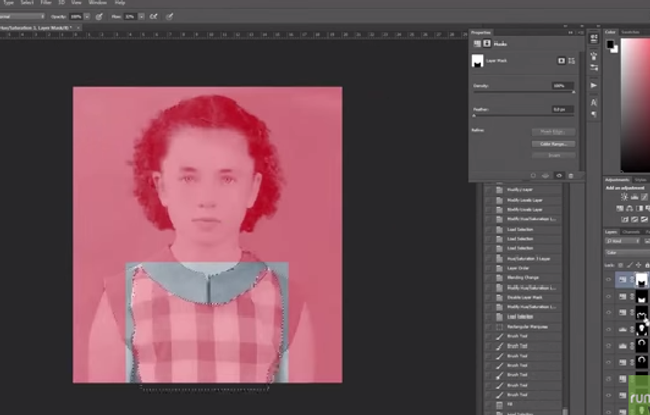Click the Density slider handle
This screenshot has width=650, height=415.
click(x=574, y=92)
